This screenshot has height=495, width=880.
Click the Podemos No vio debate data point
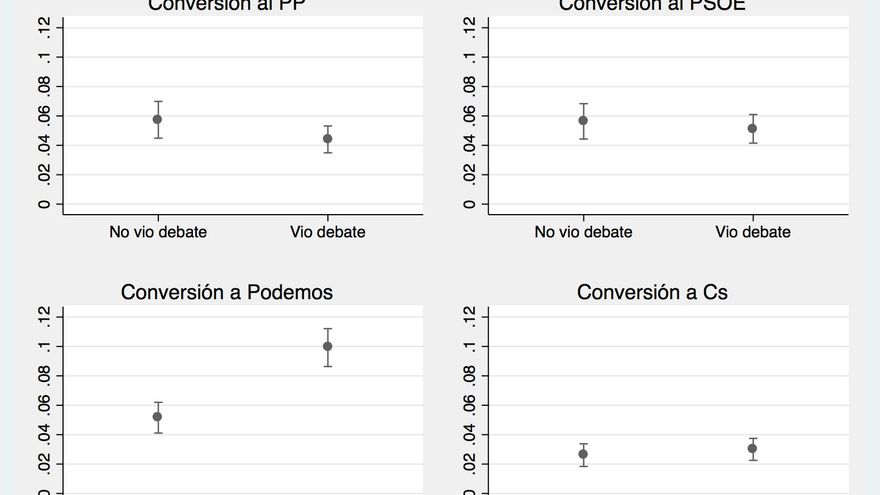point(158,417)
